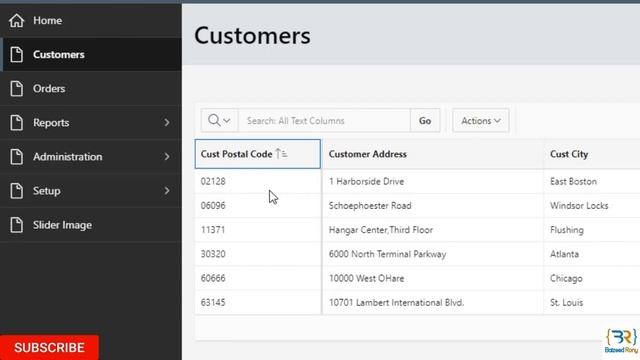This screenshot has height=360, width=640.
Task: Click the Setup page icon
Action: tap(17, 191)
